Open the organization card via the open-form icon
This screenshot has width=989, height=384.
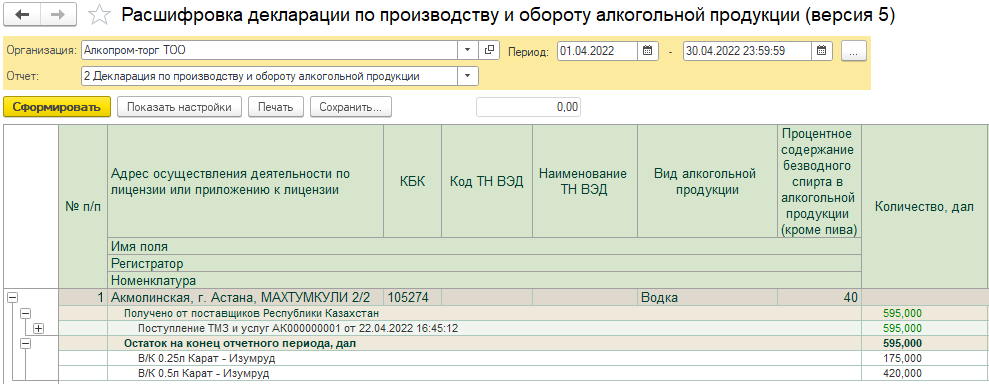click(x=489, y=50)
